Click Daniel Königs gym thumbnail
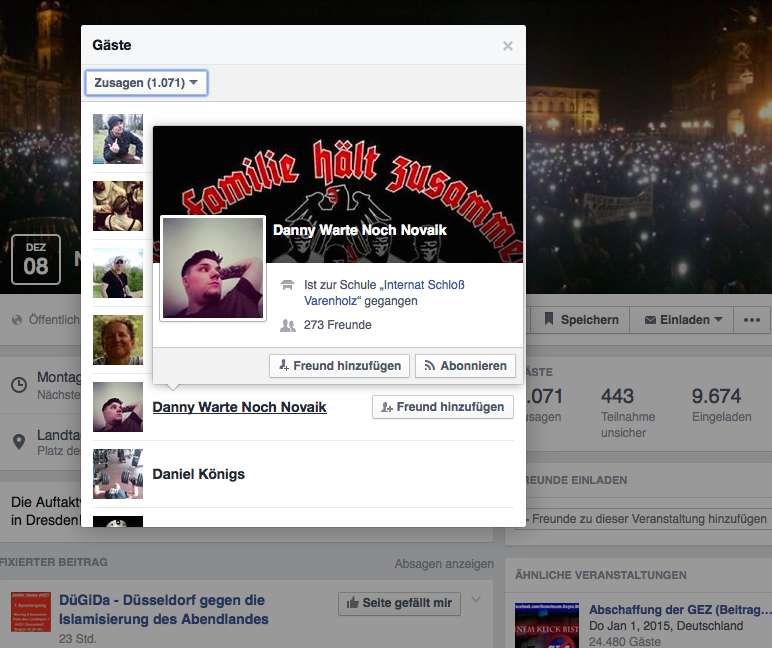The height and width of the screenshot is (648, 772). point(118,474)
